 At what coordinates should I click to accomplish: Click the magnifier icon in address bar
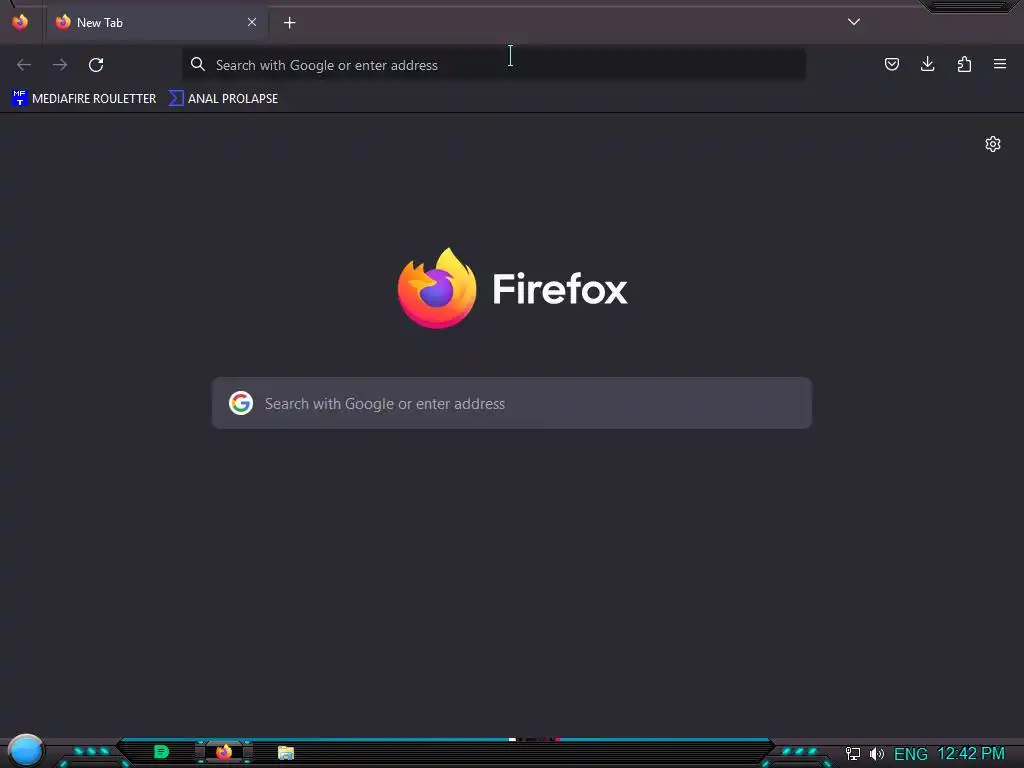click(x=198, y=64)
